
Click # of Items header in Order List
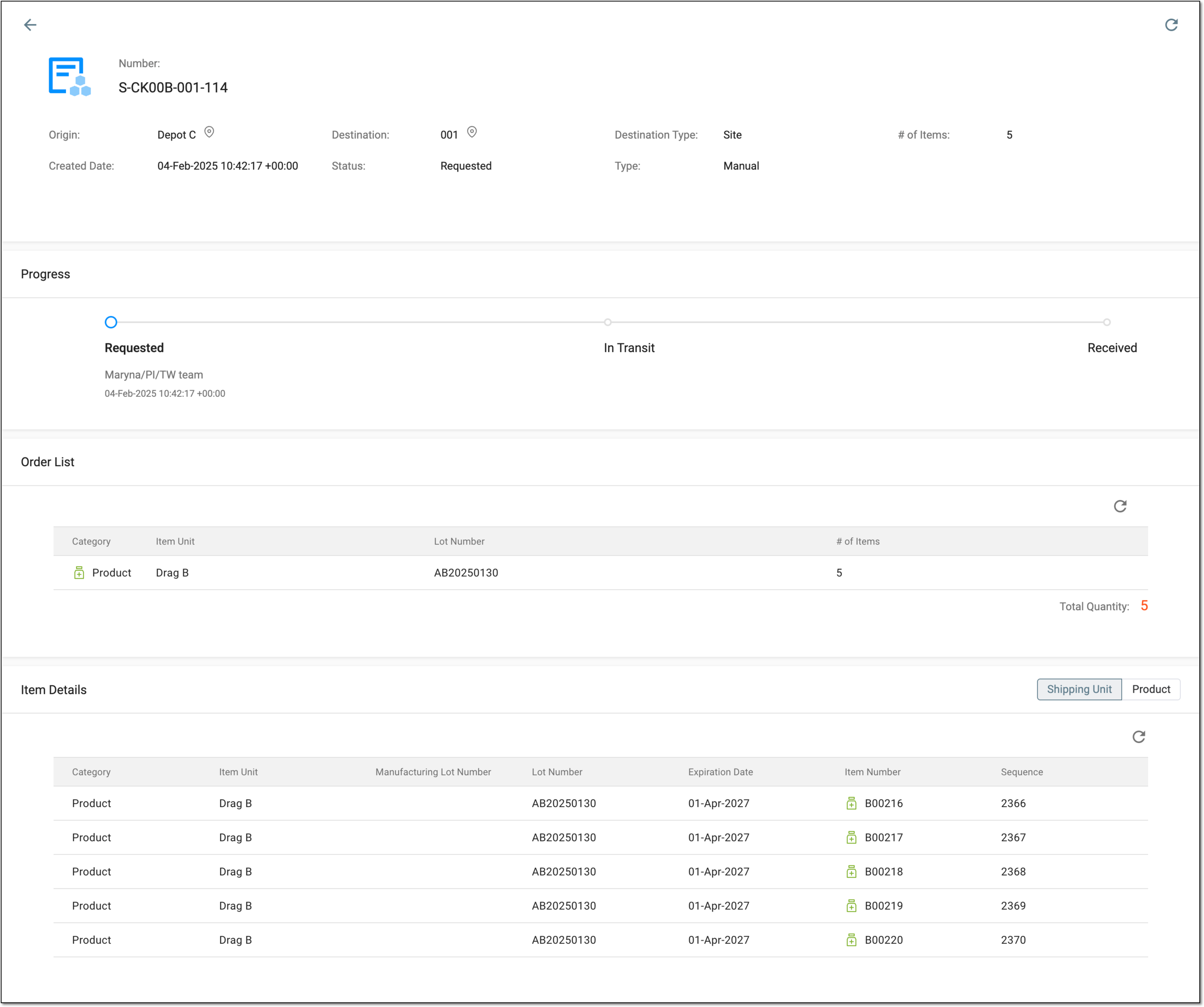click(858, 541)
